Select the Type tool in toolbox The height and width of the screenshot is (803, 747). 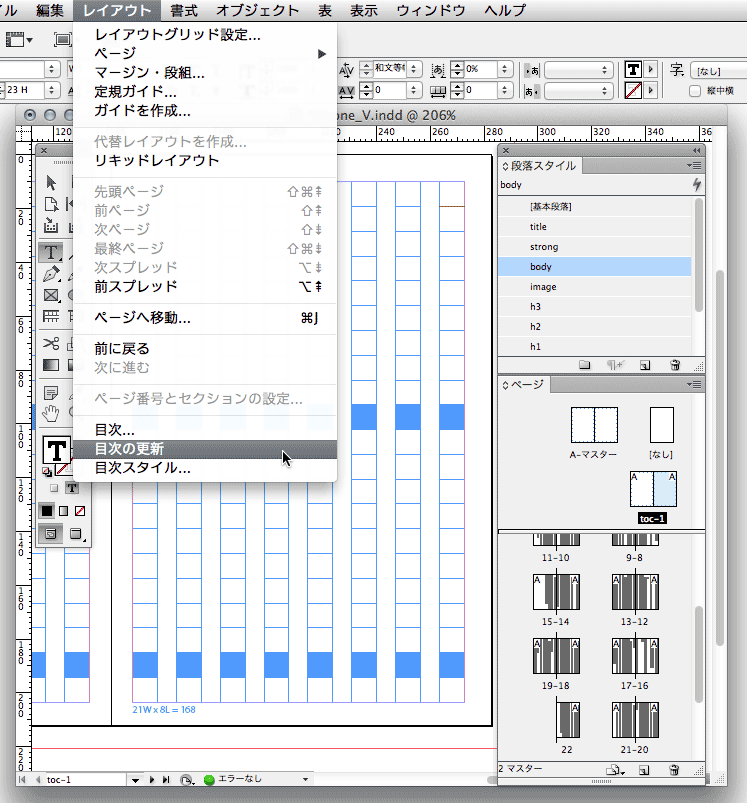tap(51, 252)
